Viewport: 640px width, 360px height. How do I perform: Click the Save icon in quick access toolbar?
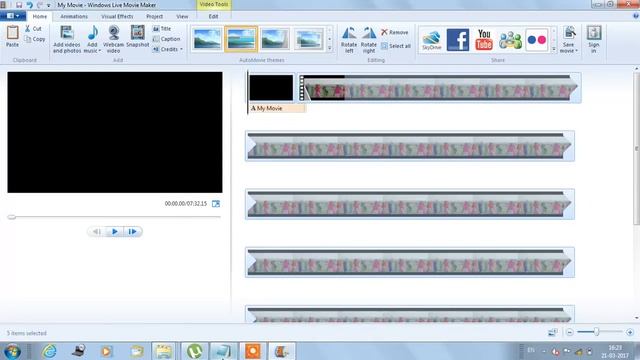pos(19,5)
